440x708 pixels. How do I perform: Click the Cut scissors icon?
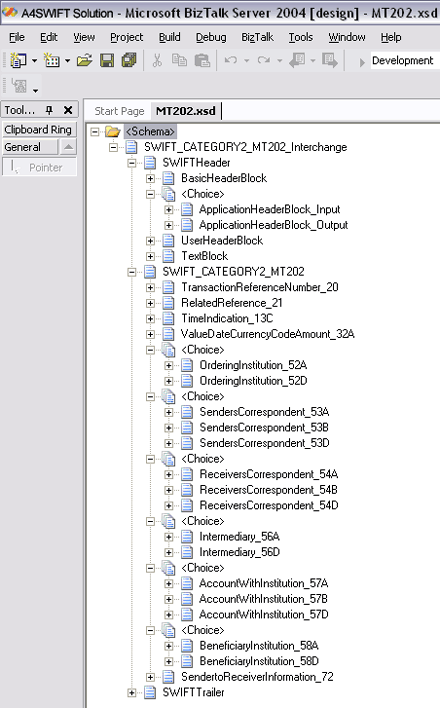click(x=157, y=60)
